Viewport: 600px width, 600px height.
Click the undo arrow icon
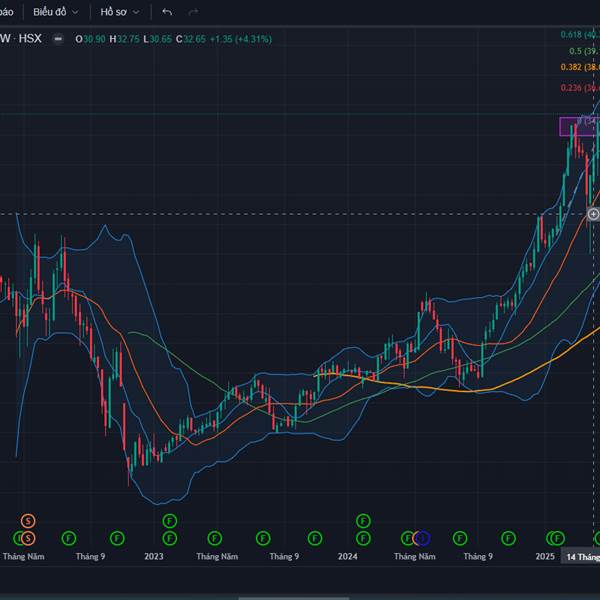point(167,12)
